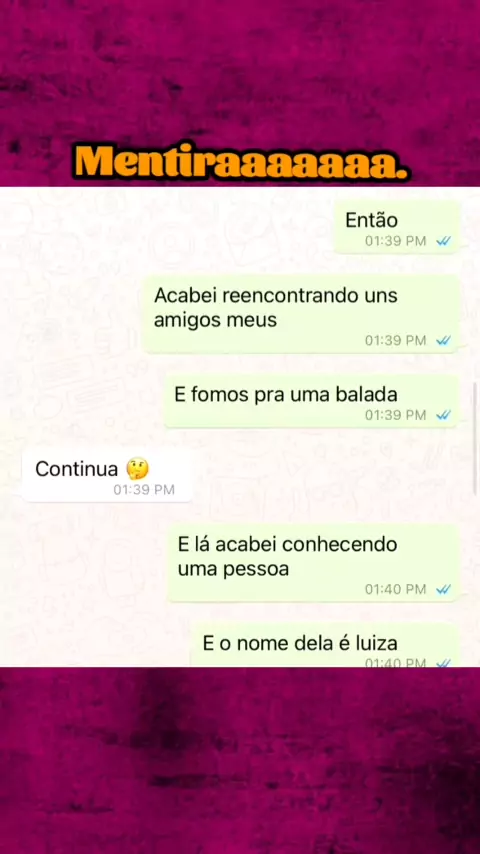Select the 'E lá acabei conhecendo uma pessoa' bubble
Viewport: 480px width, 854px height.
[x=313, y=563]
